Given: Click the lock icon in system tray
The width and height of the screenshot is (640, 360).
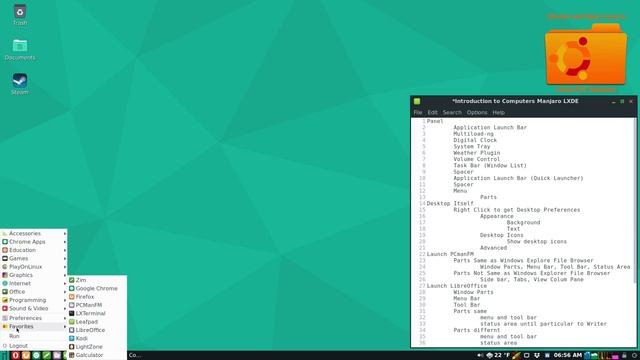Looking at the screenshot, I should click(624, 356).
